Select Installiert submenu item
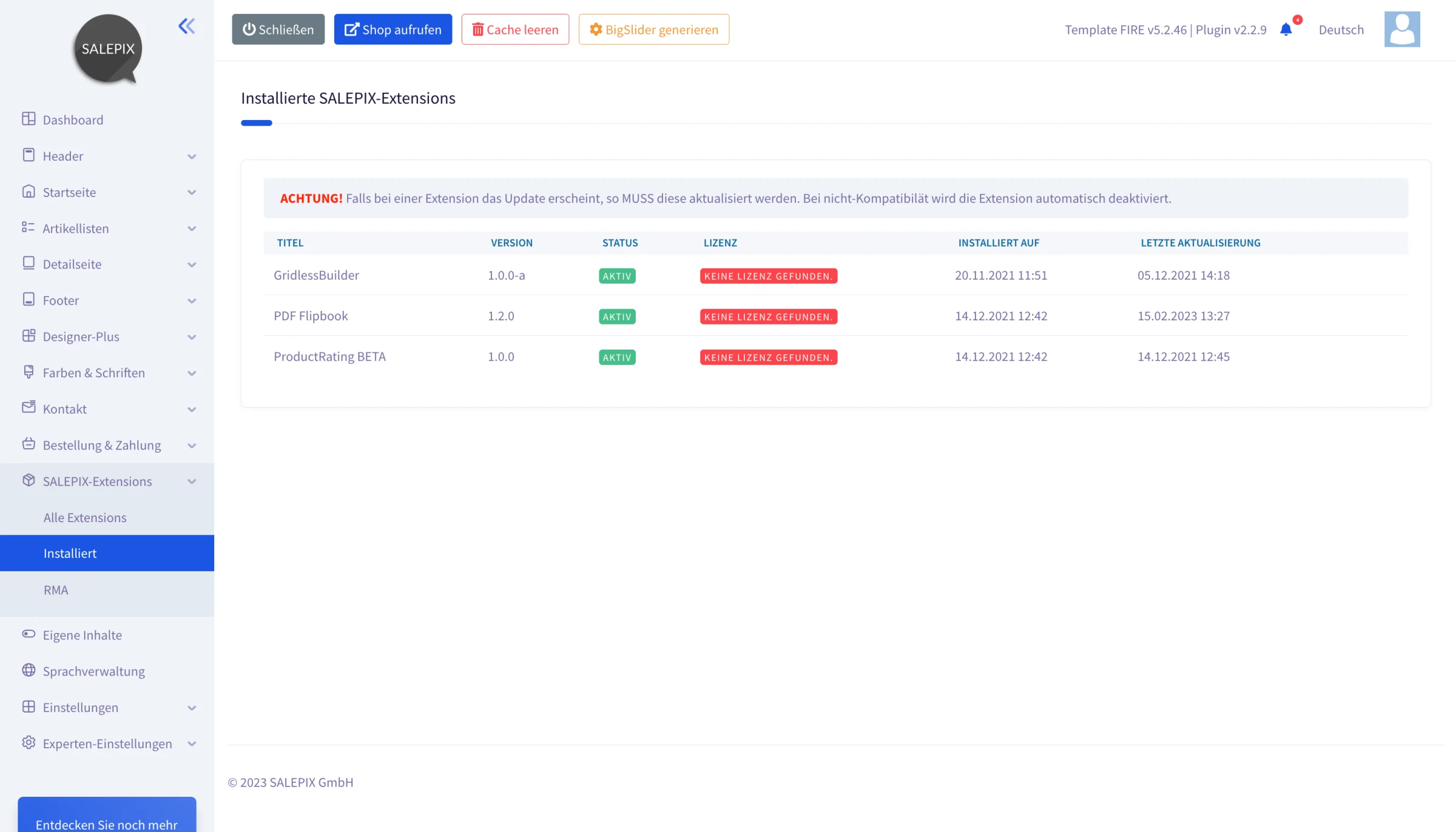 (x=107, y=553)
